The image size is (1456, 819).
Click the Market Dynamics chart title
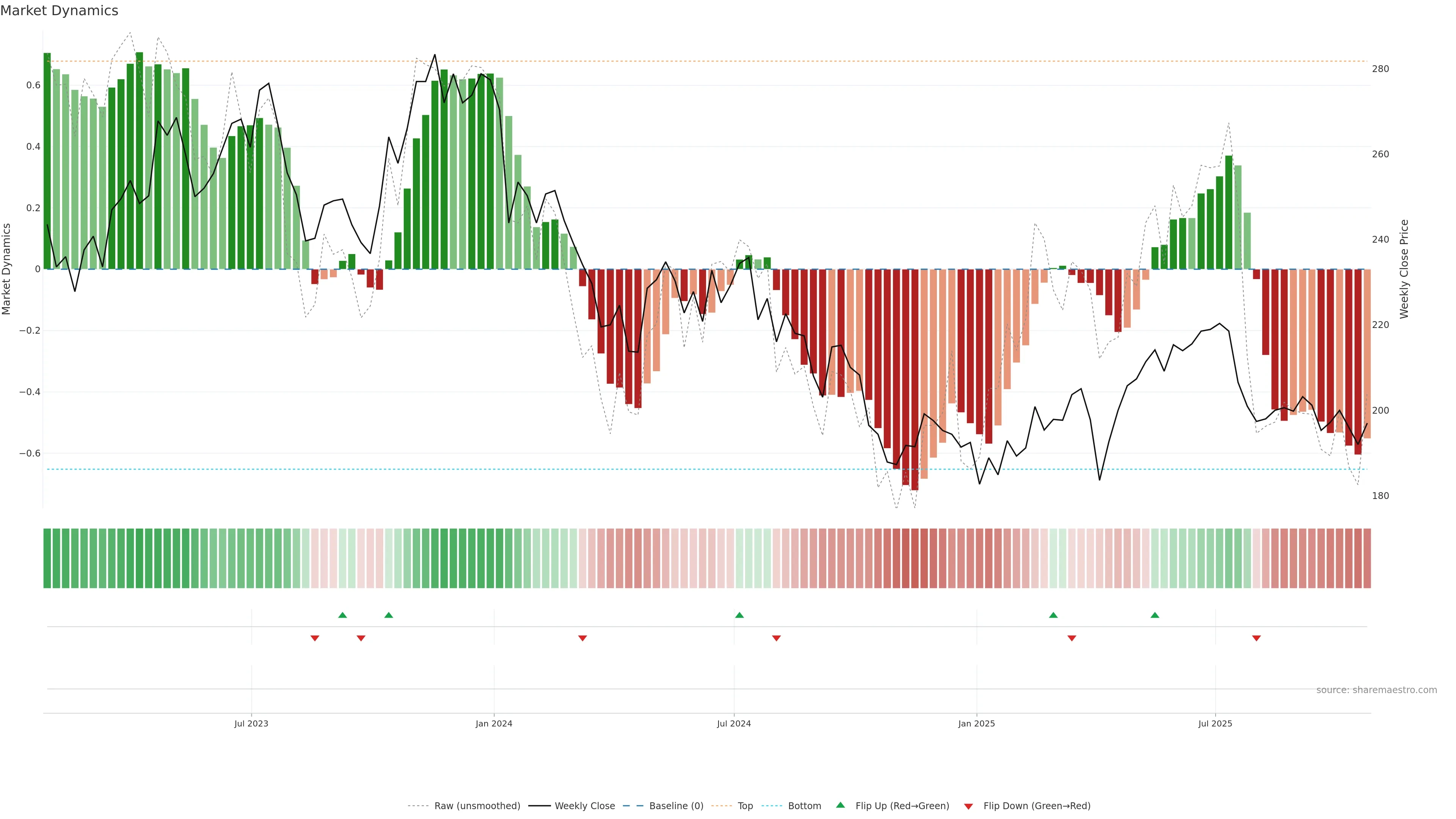point(60,11)
